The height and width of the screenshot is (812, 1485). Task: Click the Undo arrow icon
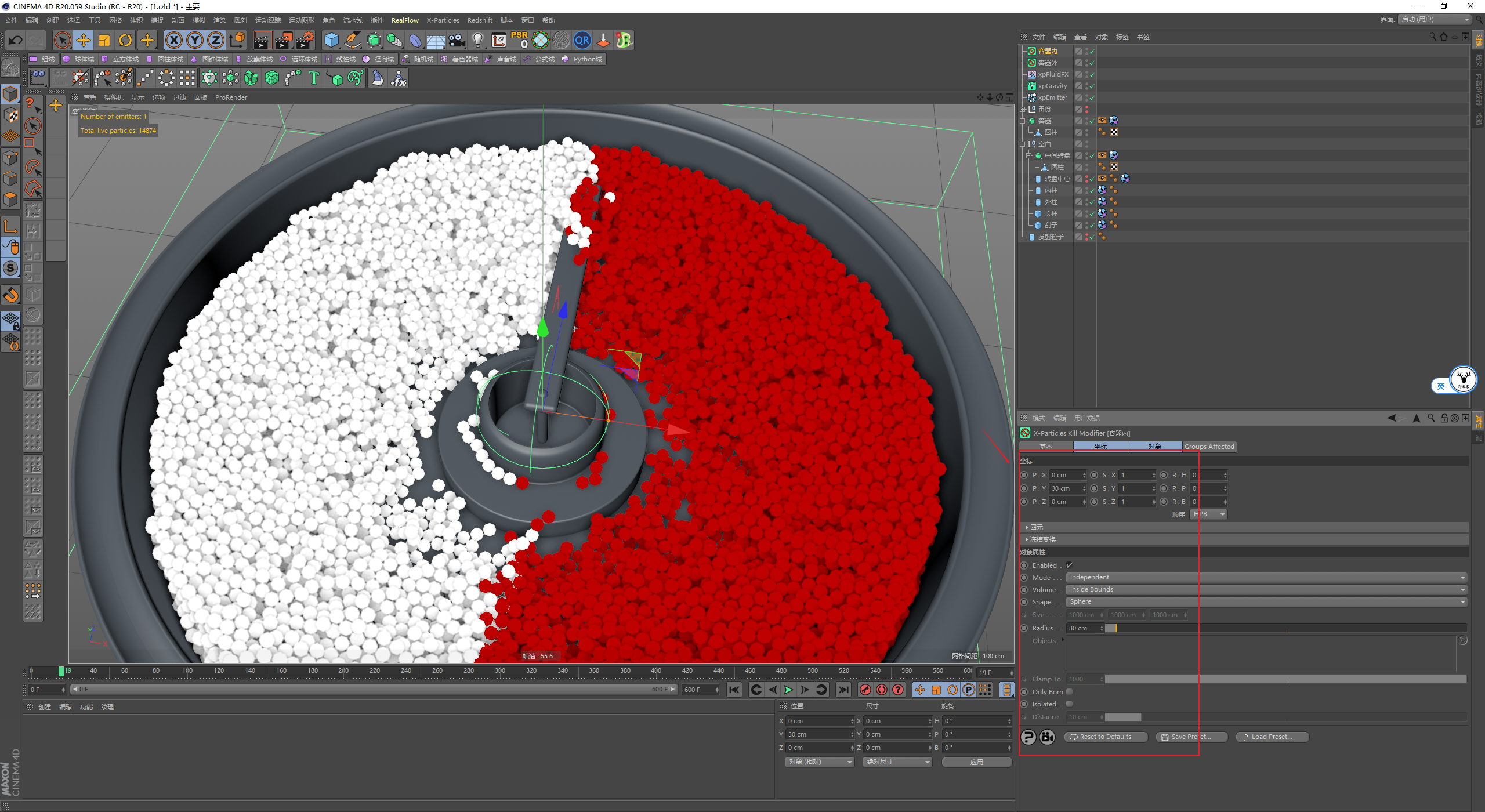coord(16,40)
